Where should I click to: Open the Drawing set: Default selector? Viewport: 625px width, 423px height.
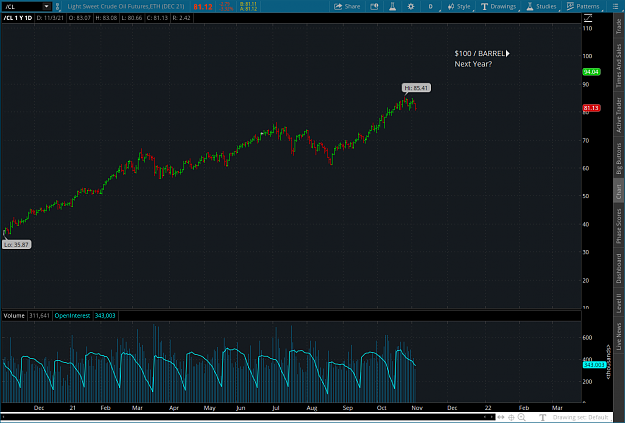580,417
